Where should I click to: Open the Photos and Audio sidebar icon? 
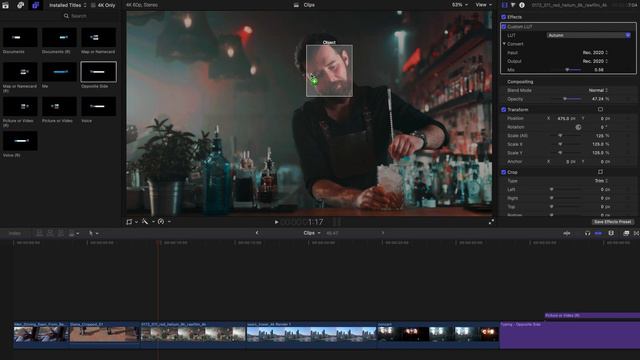click(x=20, y=5)
